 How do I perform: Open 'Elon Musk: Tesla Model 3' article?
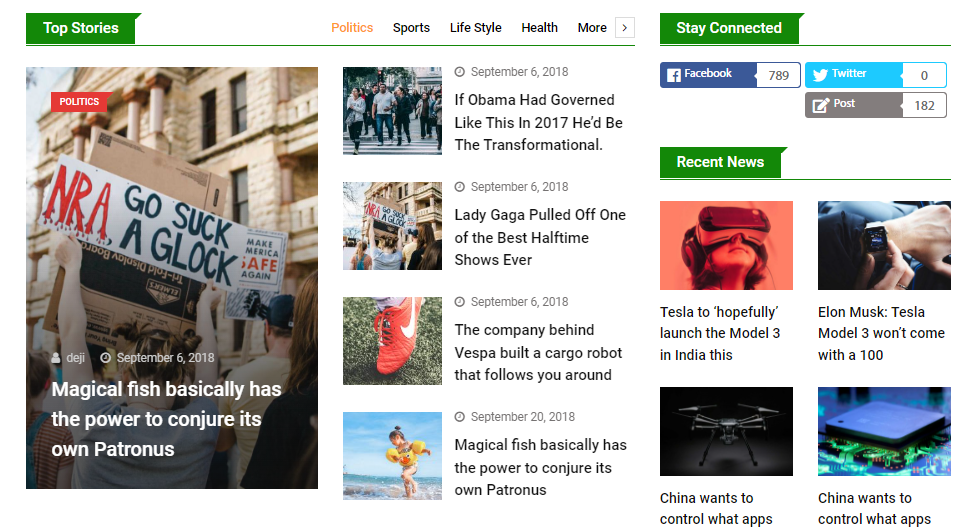(881, 333)
